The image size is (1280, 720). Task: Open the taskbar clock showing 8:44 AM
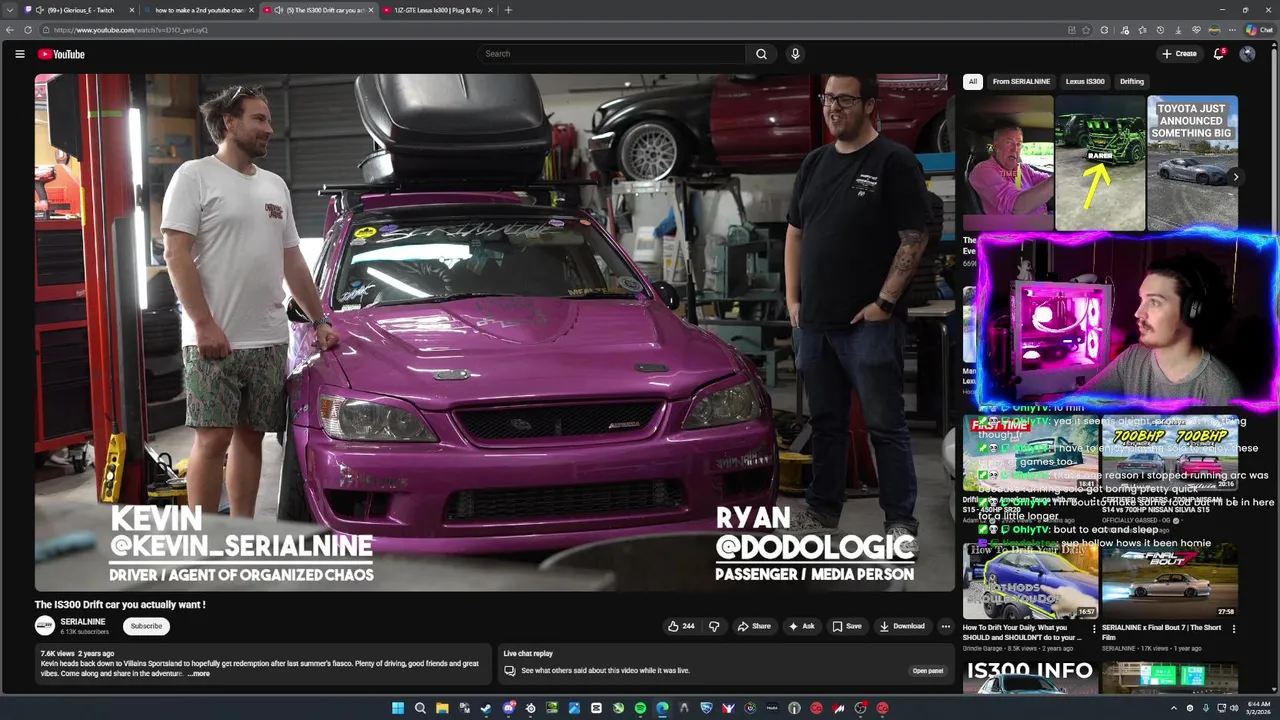click(x=1259, y=708)
